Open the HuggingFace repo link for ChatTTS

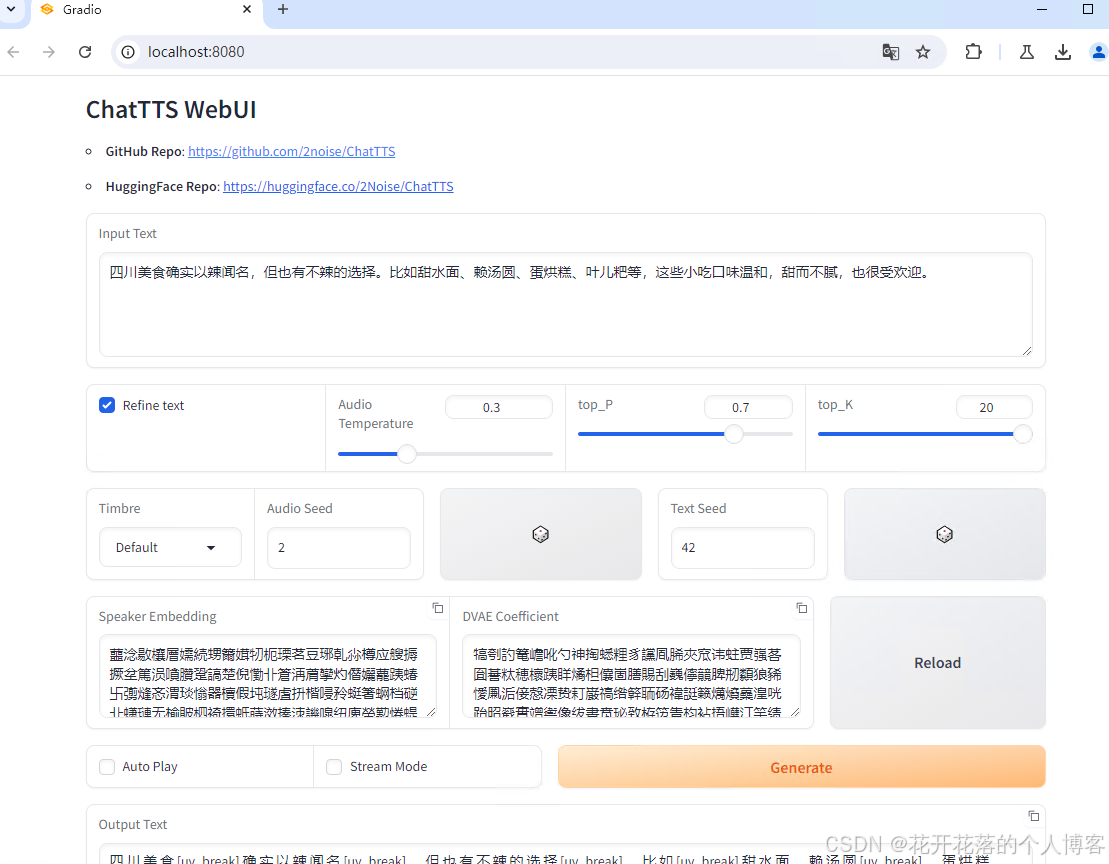coord(338,187)
